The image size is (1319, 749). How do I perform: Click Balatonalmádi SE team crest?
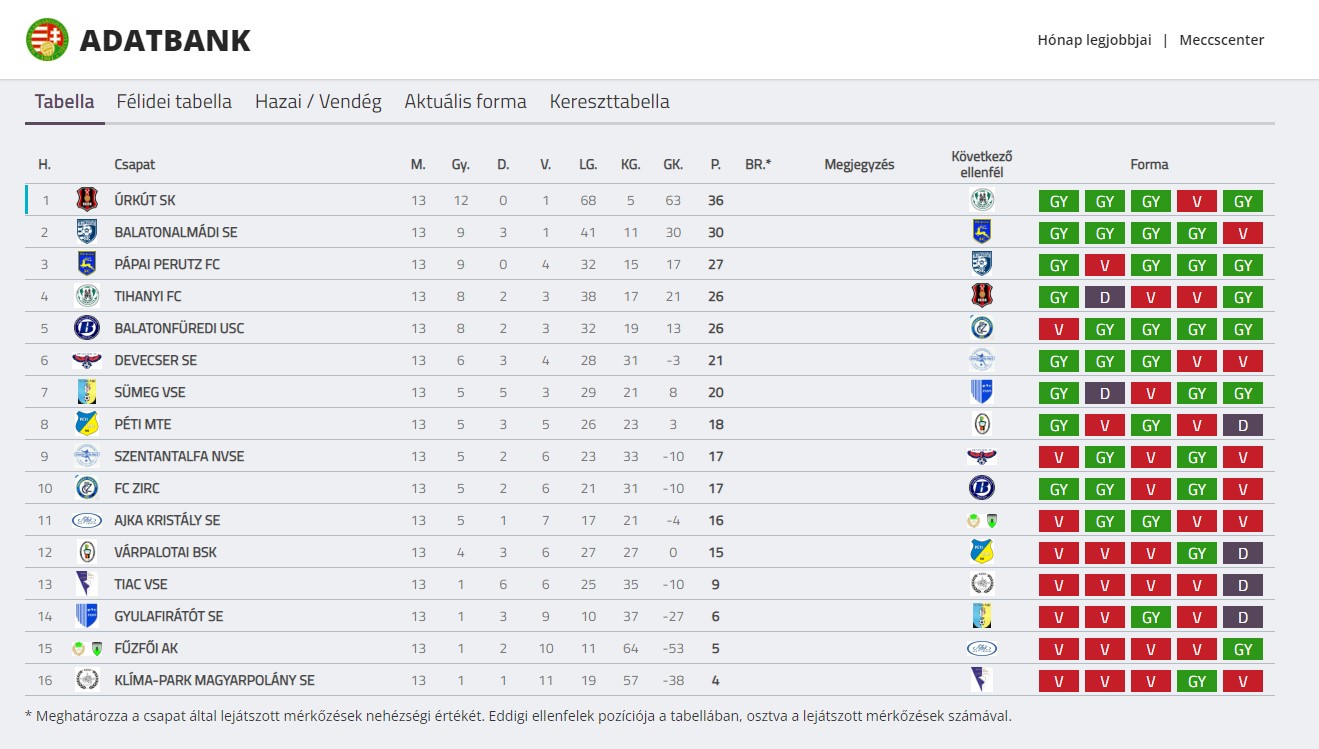[87, 232]
